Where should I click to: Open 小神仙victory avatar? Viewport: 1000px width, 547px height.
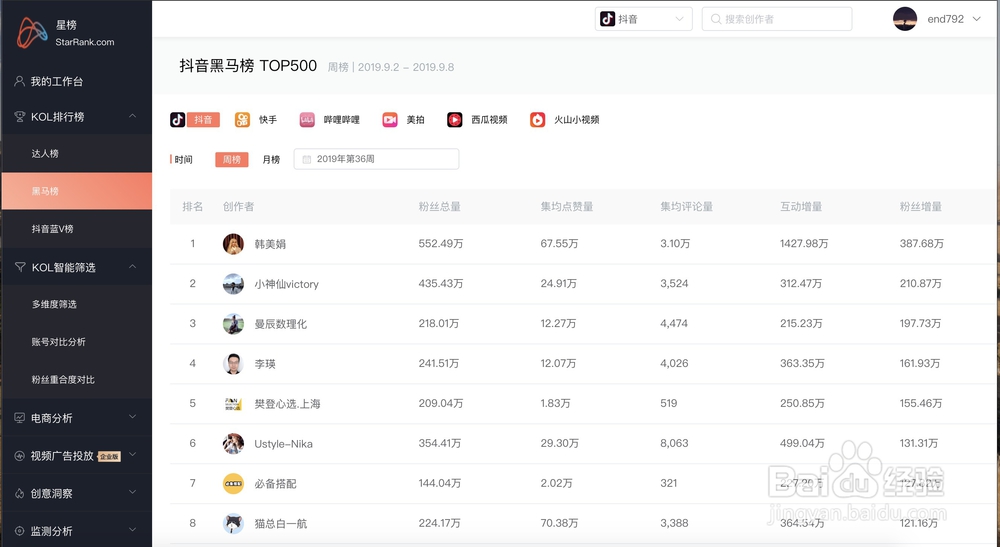233,284
